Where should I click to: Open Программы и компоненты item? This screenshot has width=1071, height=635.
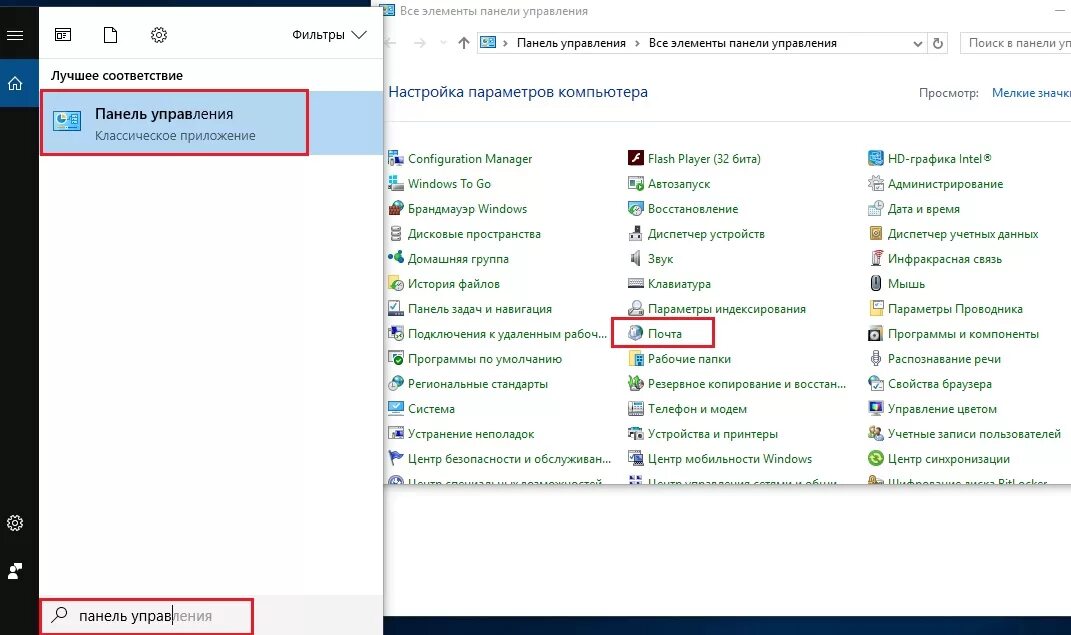[x=954, y=334]
